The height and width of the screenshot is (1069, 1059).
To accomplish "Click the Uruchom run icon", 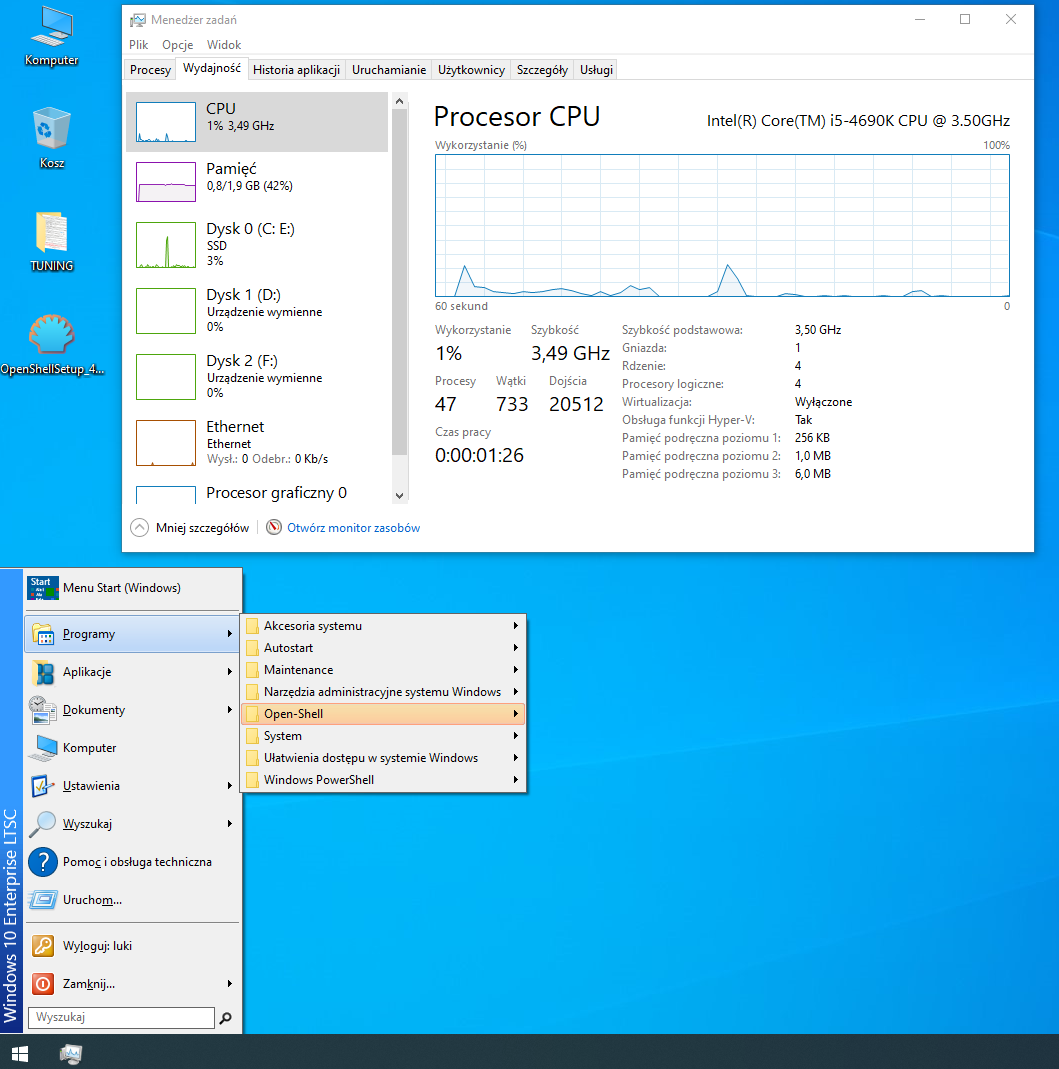I will 44,900.
